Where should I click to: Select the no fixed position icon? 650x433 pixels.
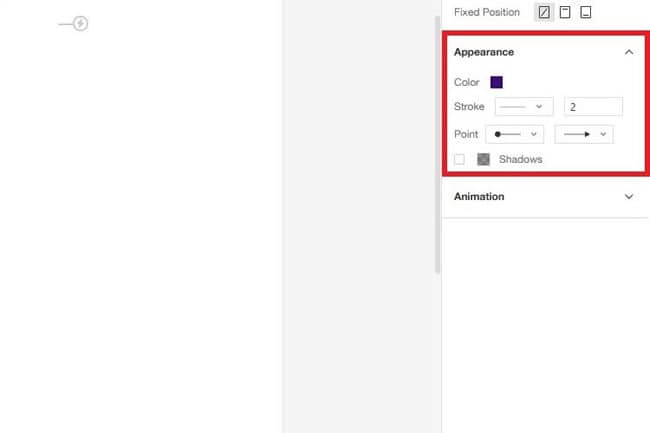(x=544, y=12)
